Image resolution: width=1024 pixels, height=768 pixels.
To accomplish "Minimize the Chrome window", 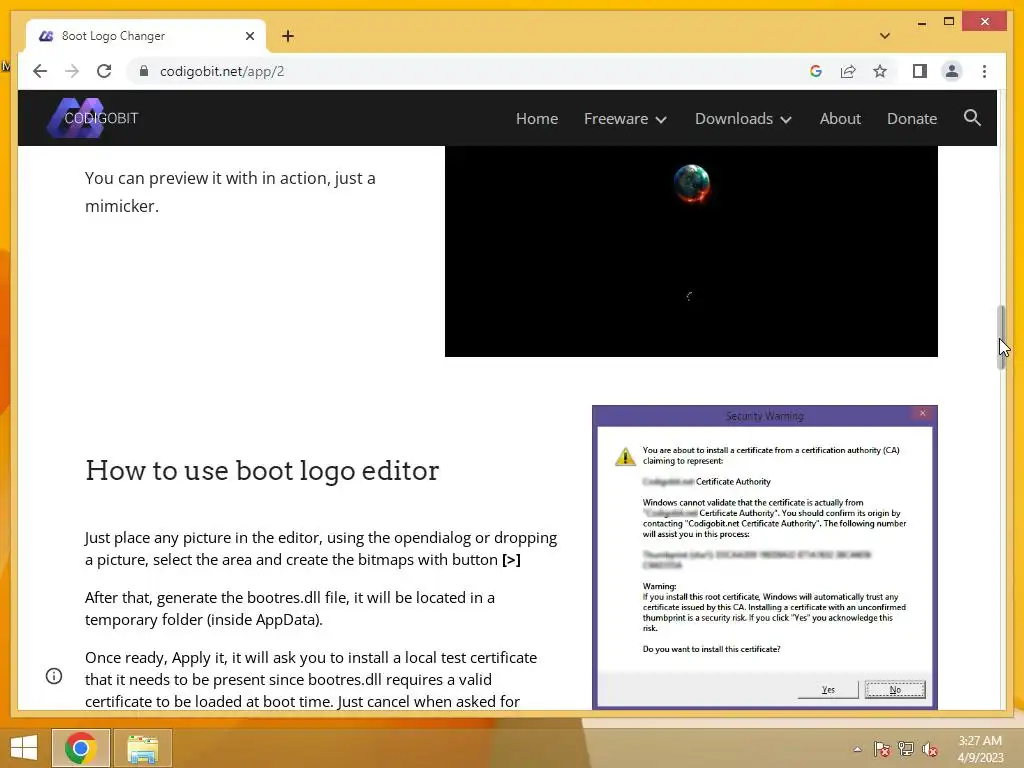I will coord(921,22).
